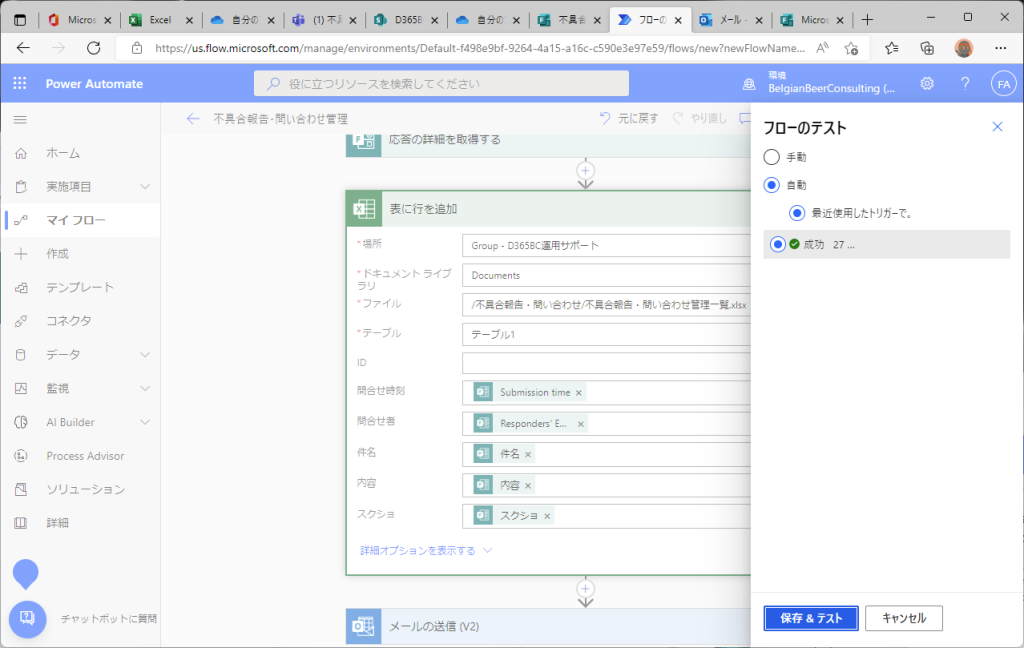The height and width of the screenshot is (648, 1024).
Task: Select the 自動 radio option
Action: point(771,185)
